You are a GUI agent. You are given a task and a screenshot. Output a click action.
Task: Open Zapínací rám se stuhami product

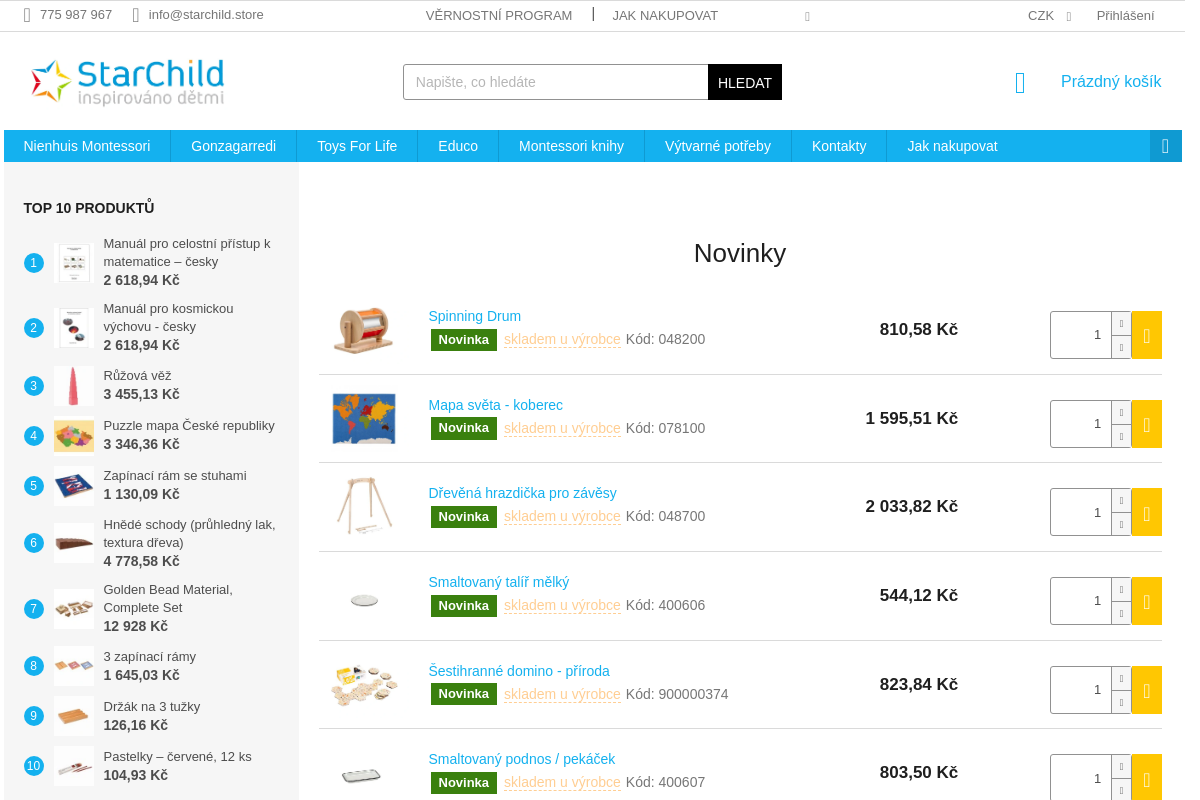coord(175,476)
